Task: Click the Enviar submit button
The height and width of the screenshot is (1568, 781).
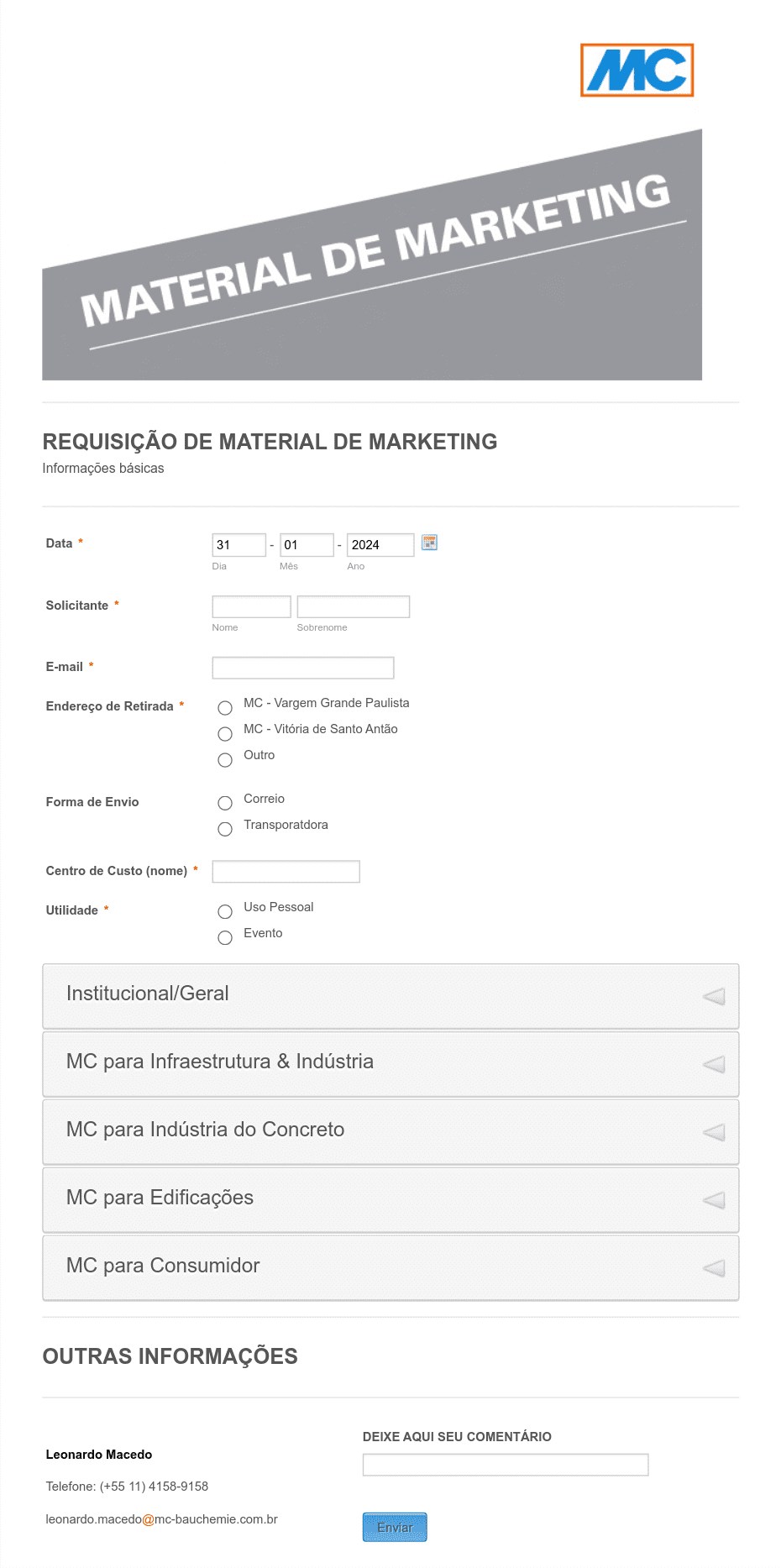Action: (395, 1528)
